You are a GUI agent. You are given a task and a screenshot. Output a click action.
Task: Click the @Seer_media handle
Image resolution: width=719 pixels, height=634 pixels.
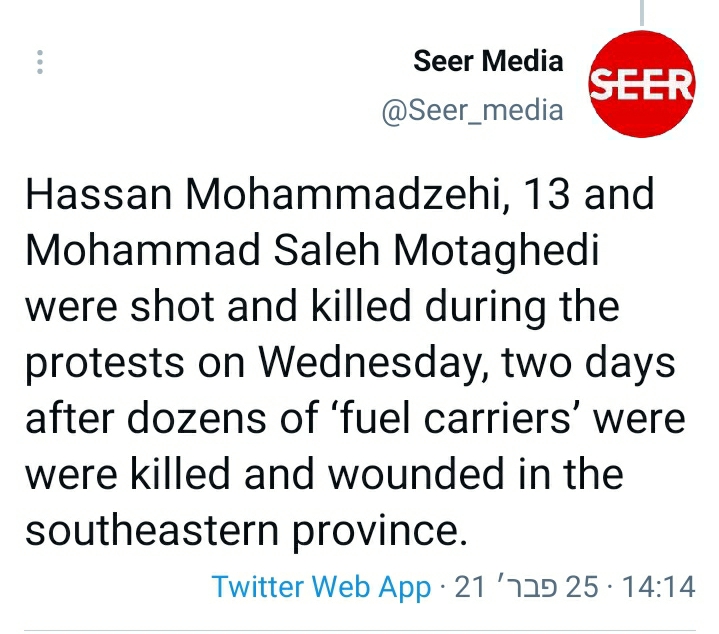473,109
